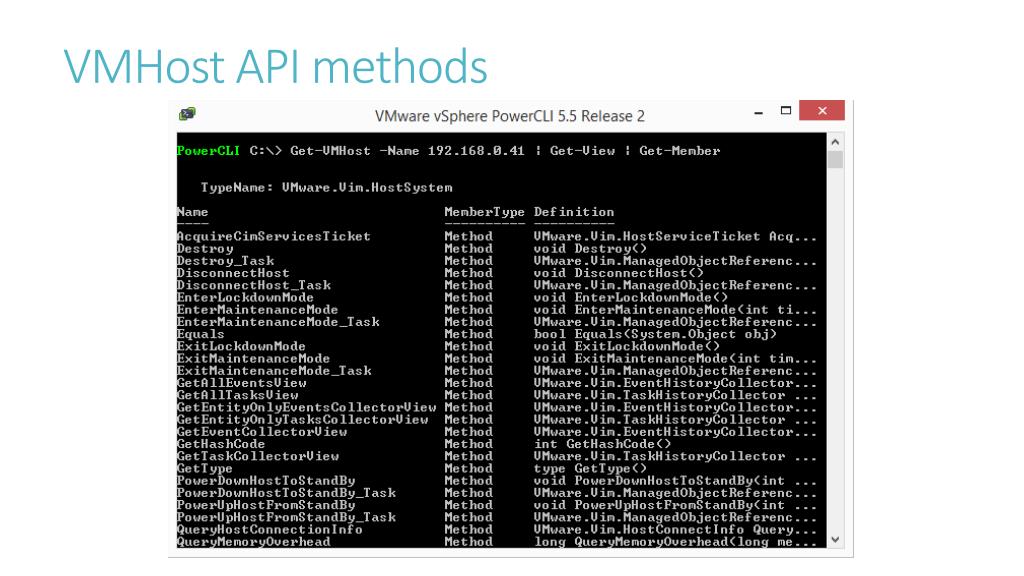Click the bool Equals(System.Object obj) definition
The height and width of the screenshot is (576, 1024).
656,334
